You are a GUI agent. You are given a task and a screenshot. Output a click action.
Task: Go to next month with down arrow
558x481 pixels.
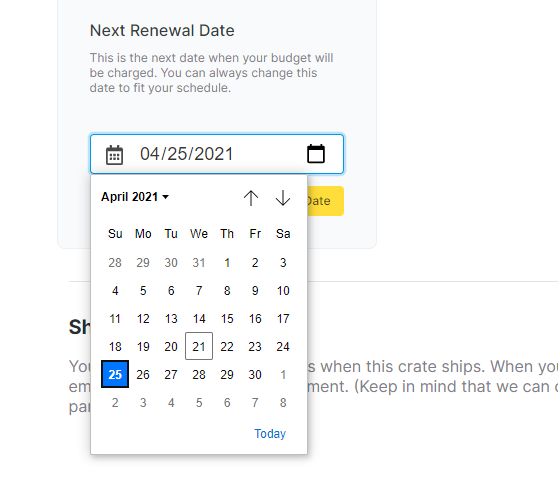tap(283, 198)
